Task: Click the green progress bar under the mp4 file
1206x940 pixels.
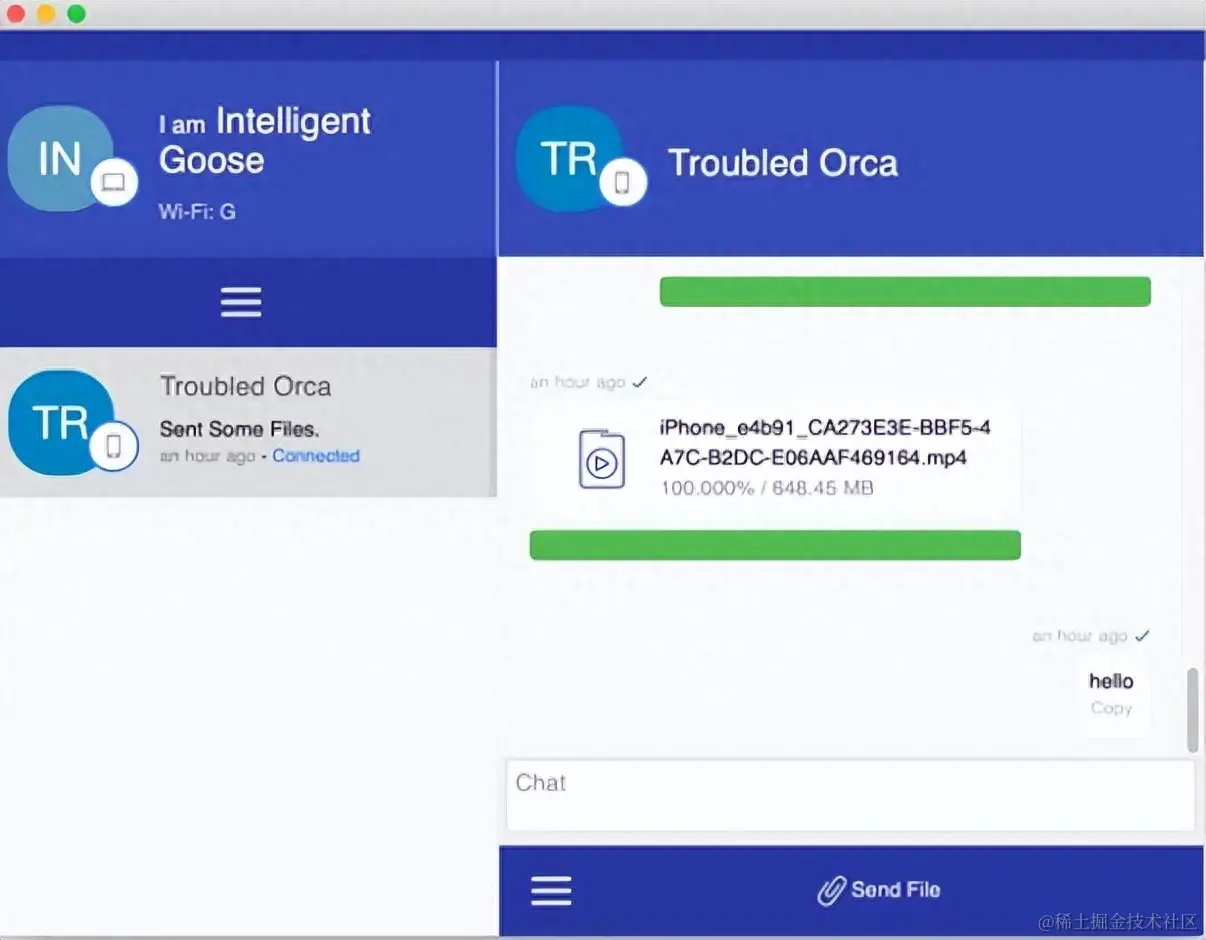Action: [x=775, y=545]
